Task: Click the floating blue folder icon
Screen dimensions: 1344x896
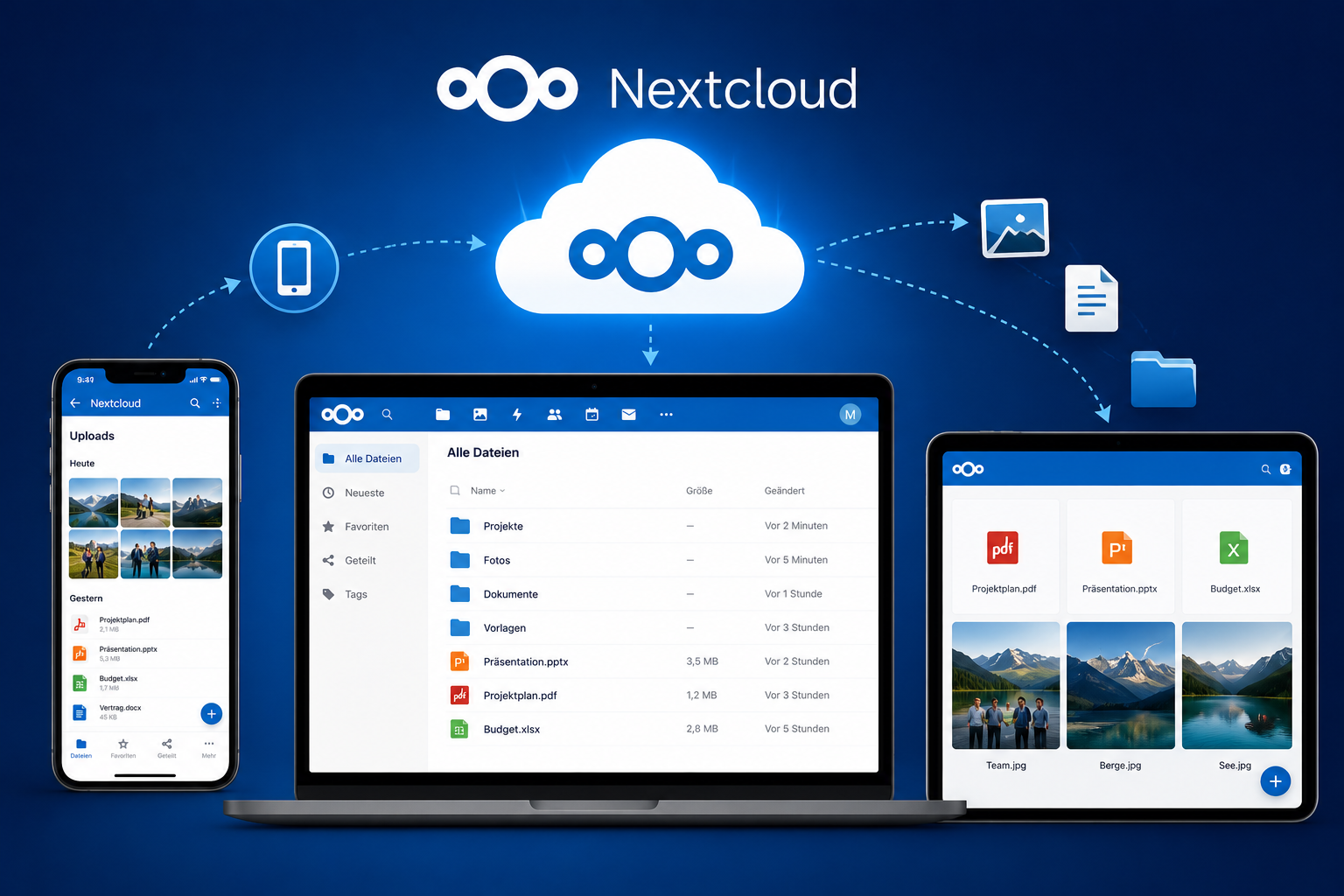Action: (1164, 379)
